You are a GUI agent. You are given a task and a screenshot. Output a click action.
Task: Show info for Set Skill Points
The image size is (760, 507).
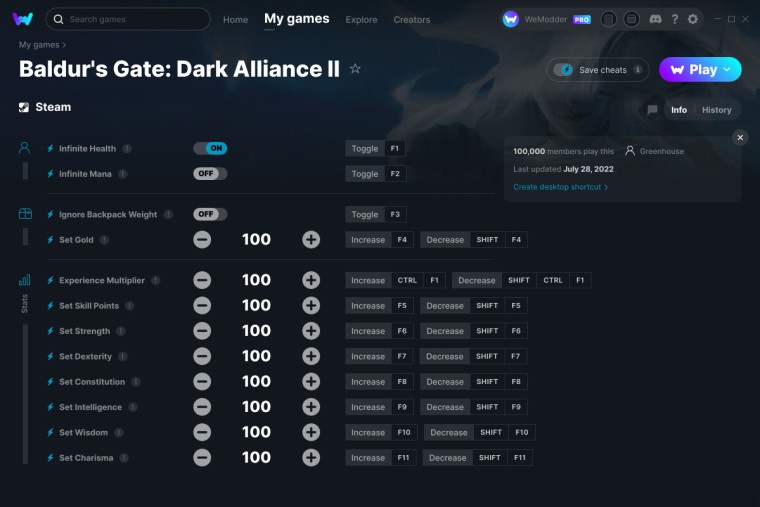(129, 305)
